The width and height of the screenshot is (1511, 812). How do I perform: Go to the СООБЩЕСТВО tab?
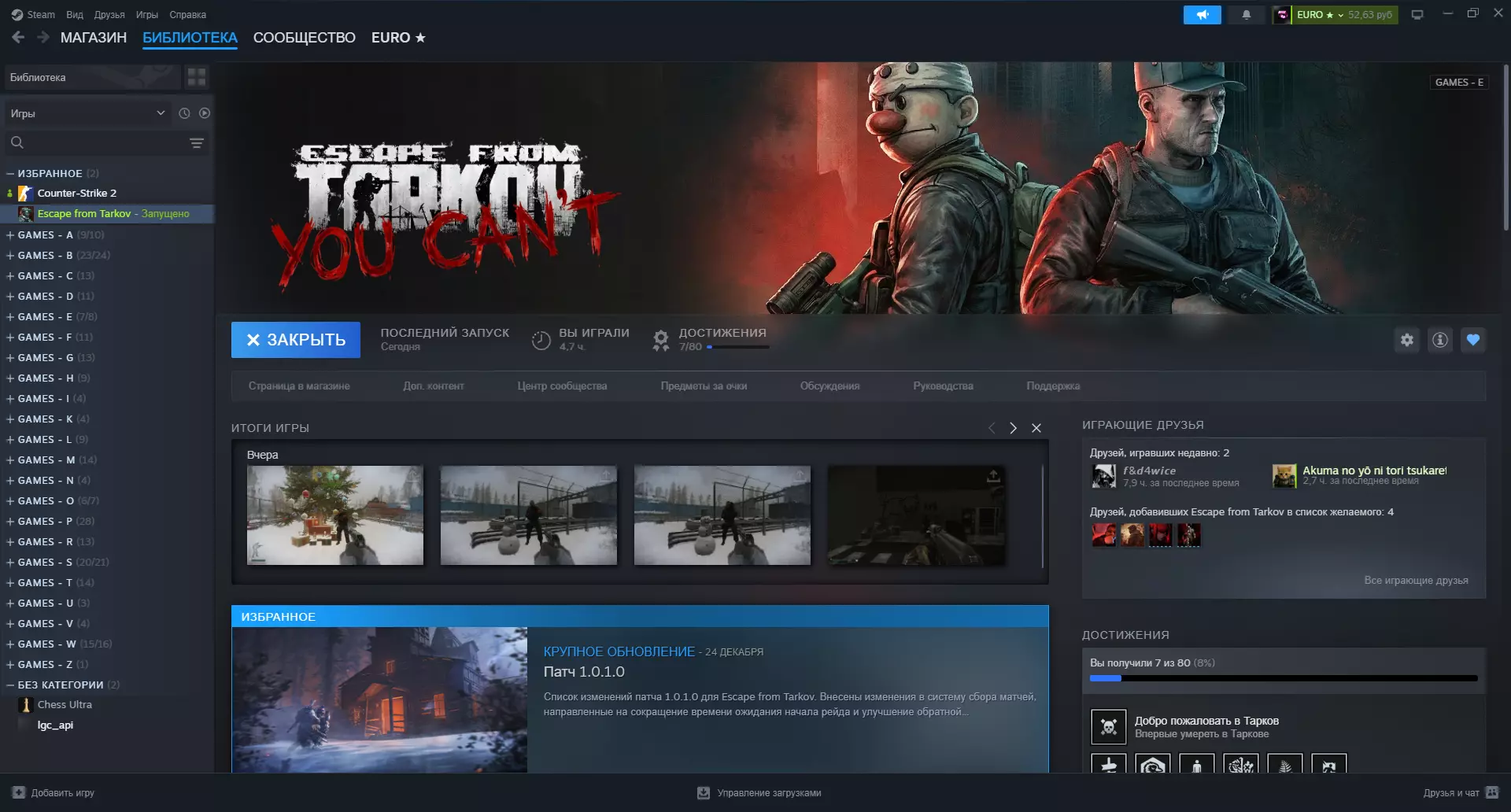(305, 38)
